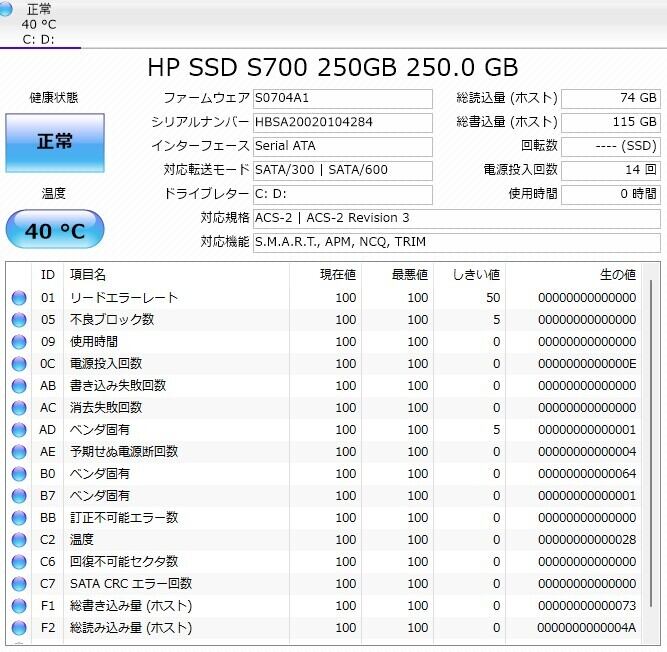Screen dimensions: 667x652
Task: Click the firmware field S0704A1
Action: click(342, 98)
